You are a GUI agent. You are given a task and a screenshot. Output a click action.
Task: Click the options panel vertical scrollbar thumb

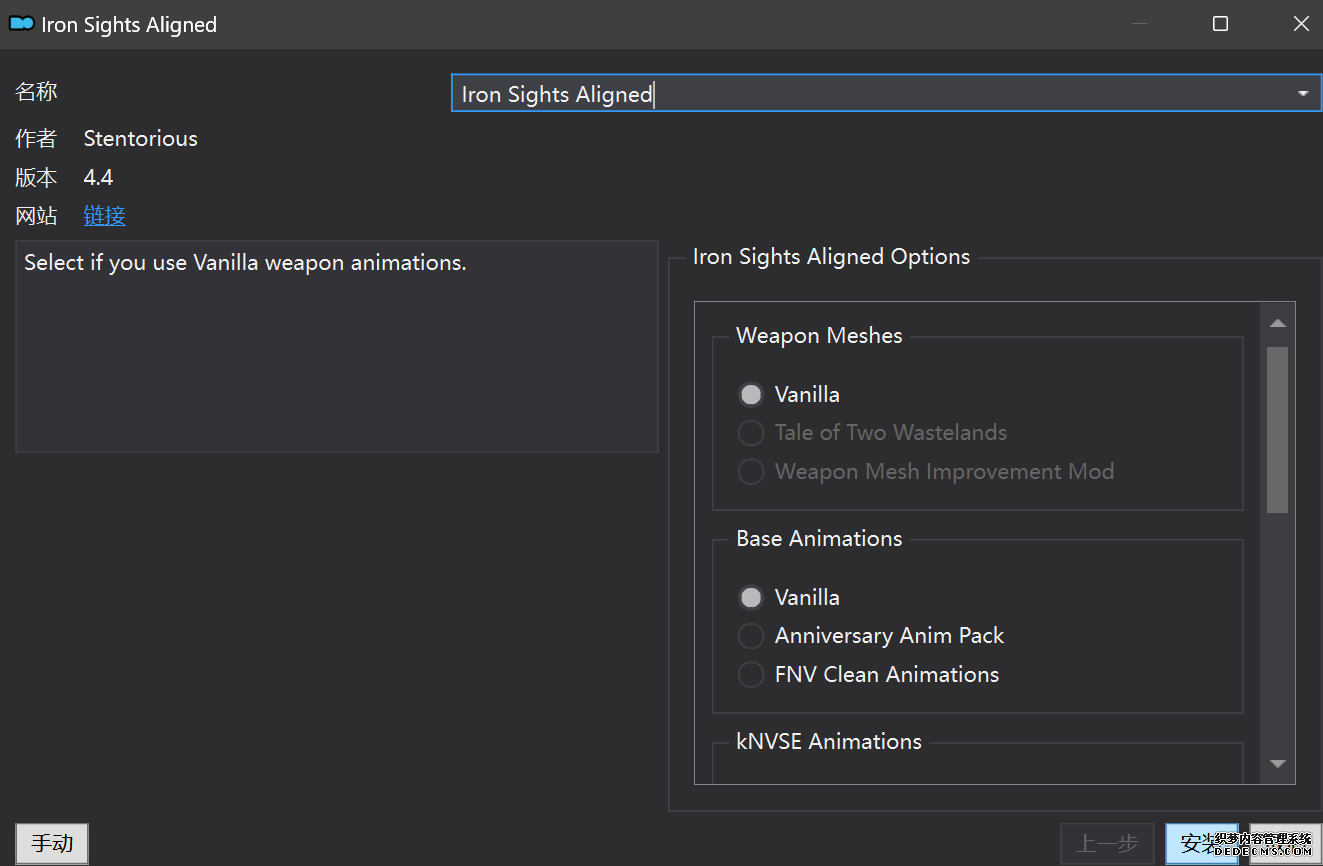(x=1277, y=430)
